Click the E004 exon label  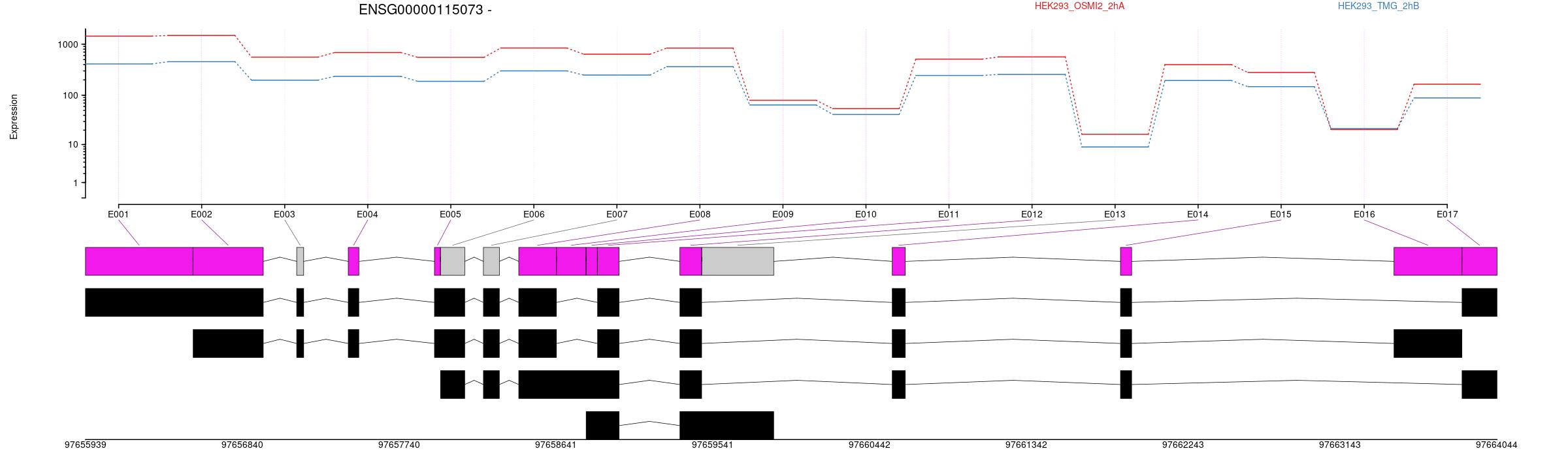367,214
